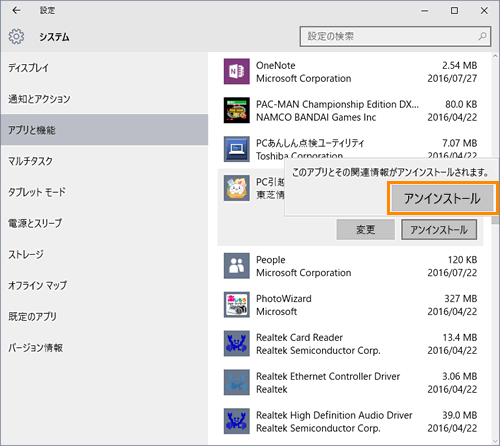Viewport: 500px width, 446px height.
Task: Select PAC-MAN Championship Edition DX entry
Action: point(337,104)
